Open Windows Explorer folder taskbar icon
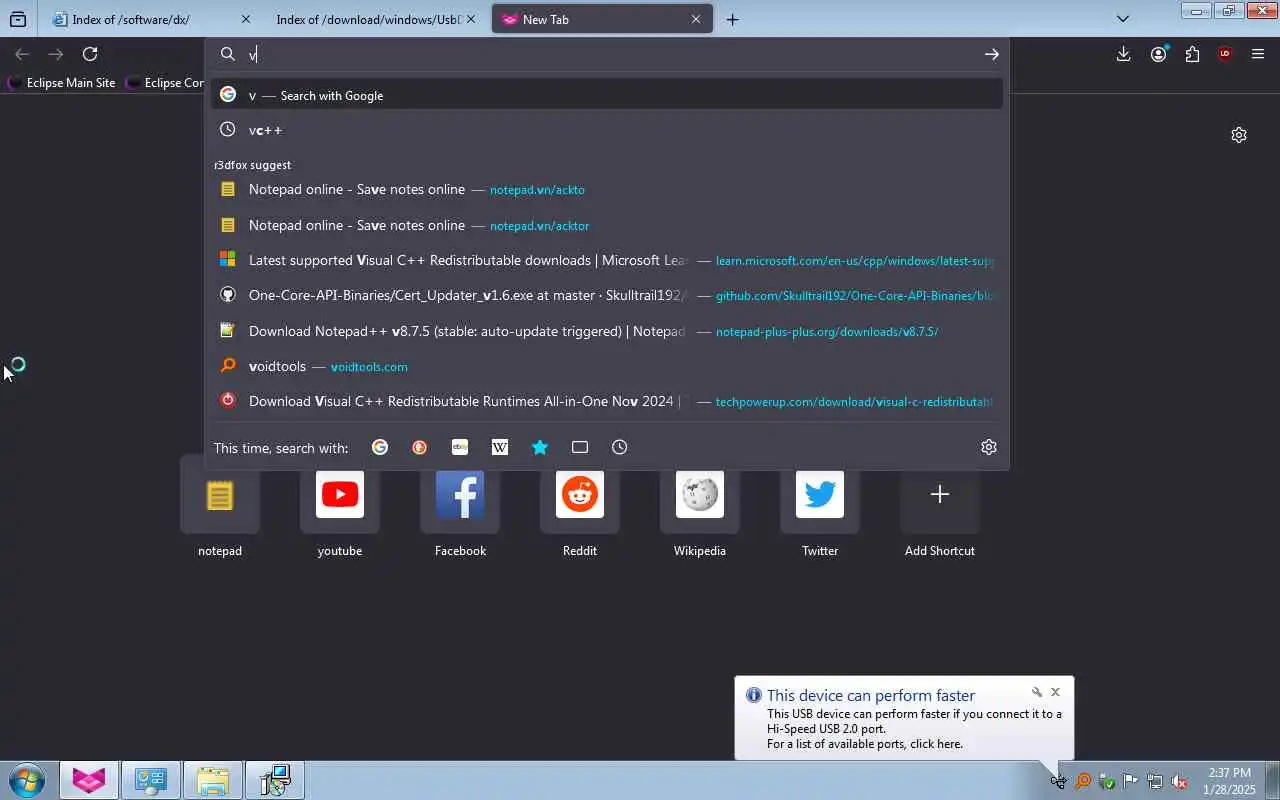This screenshot has height=800, width=1280. pos(213,780)
